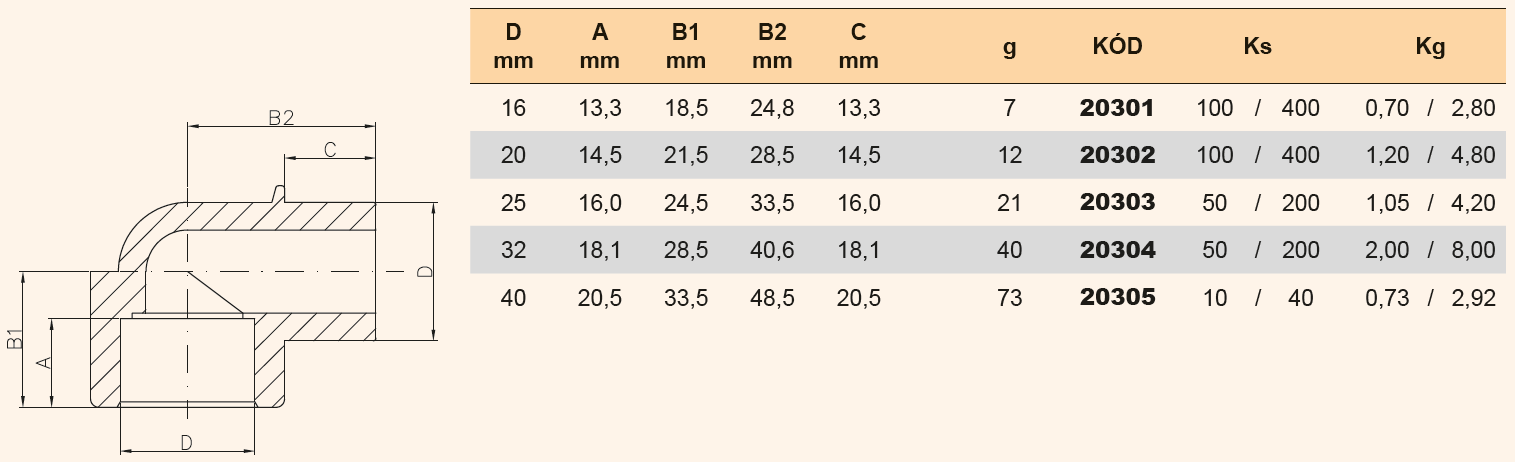Screen dimensions: 1515x462
Task: Select the Ks column header
Action: pyautogui.click(x=1258, y=46)
